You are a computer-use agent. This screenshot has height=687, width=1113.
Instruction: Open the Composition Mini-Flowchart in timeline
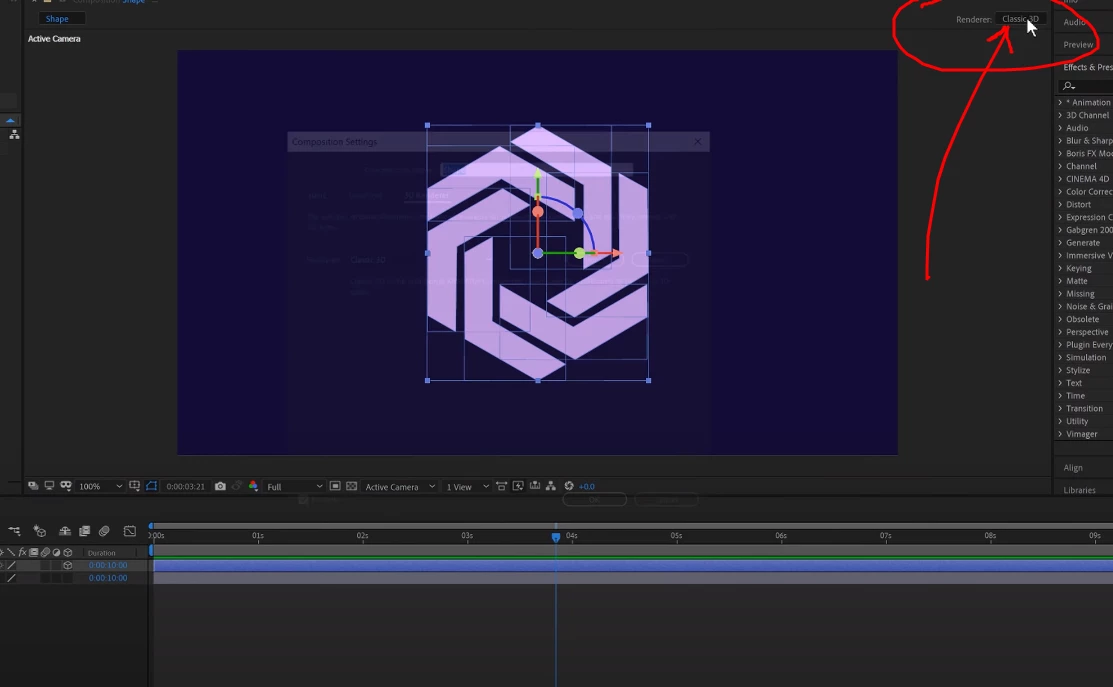pyautogui.click(x=14, y=531)
